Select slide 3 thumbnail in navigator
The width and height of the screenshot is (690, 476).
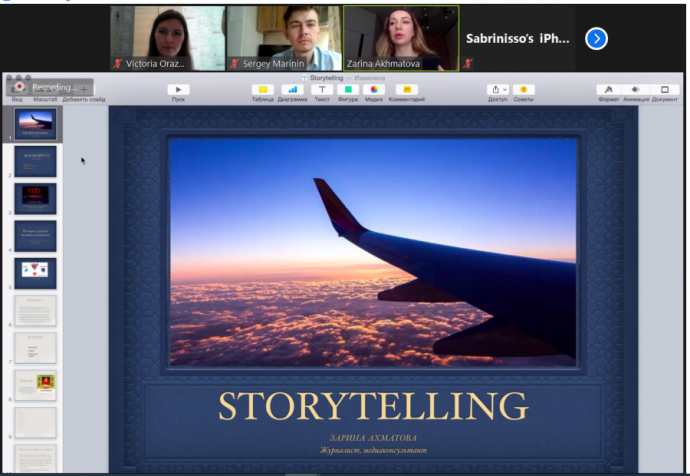[x=35, y=198]
